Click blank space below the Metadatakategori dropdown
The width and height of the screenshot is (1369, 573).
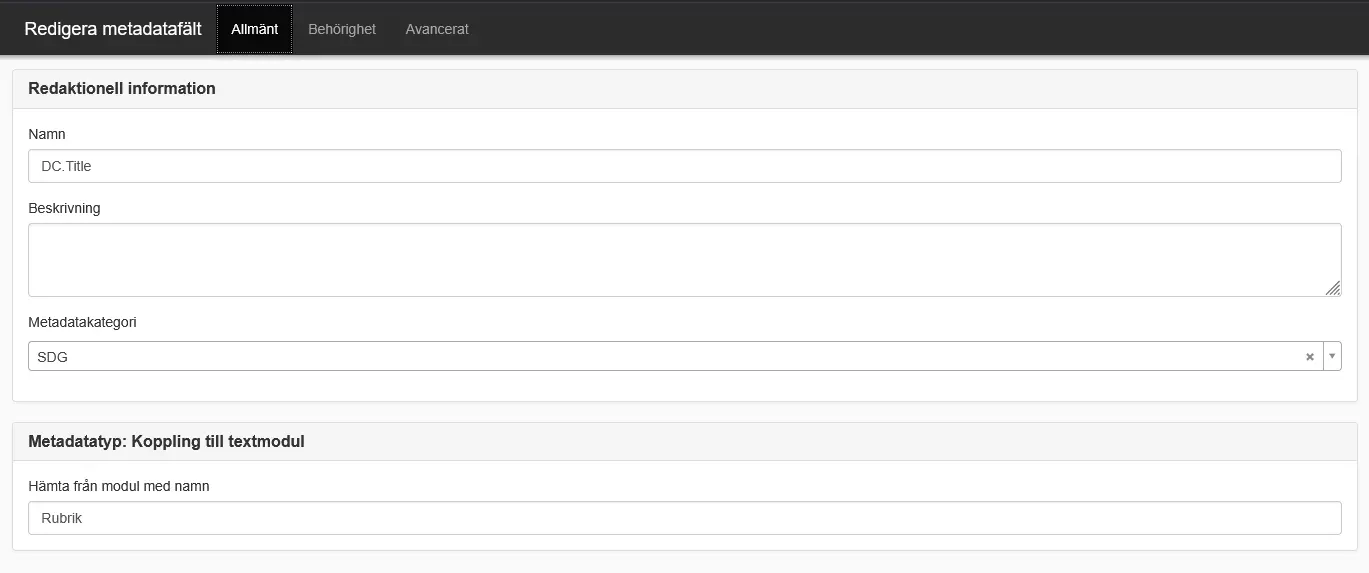684,386
